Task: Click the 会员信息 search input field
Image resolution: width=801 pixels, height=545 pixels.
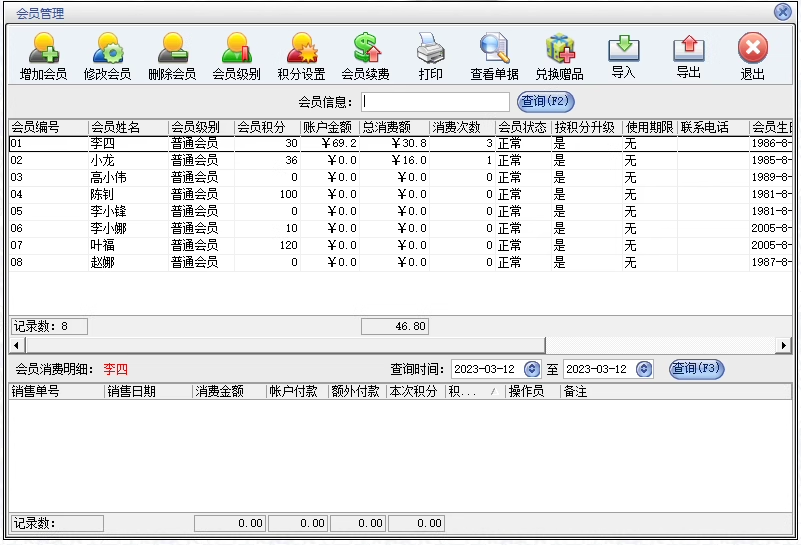Action: pyautogui.click(x=435, y=102)
